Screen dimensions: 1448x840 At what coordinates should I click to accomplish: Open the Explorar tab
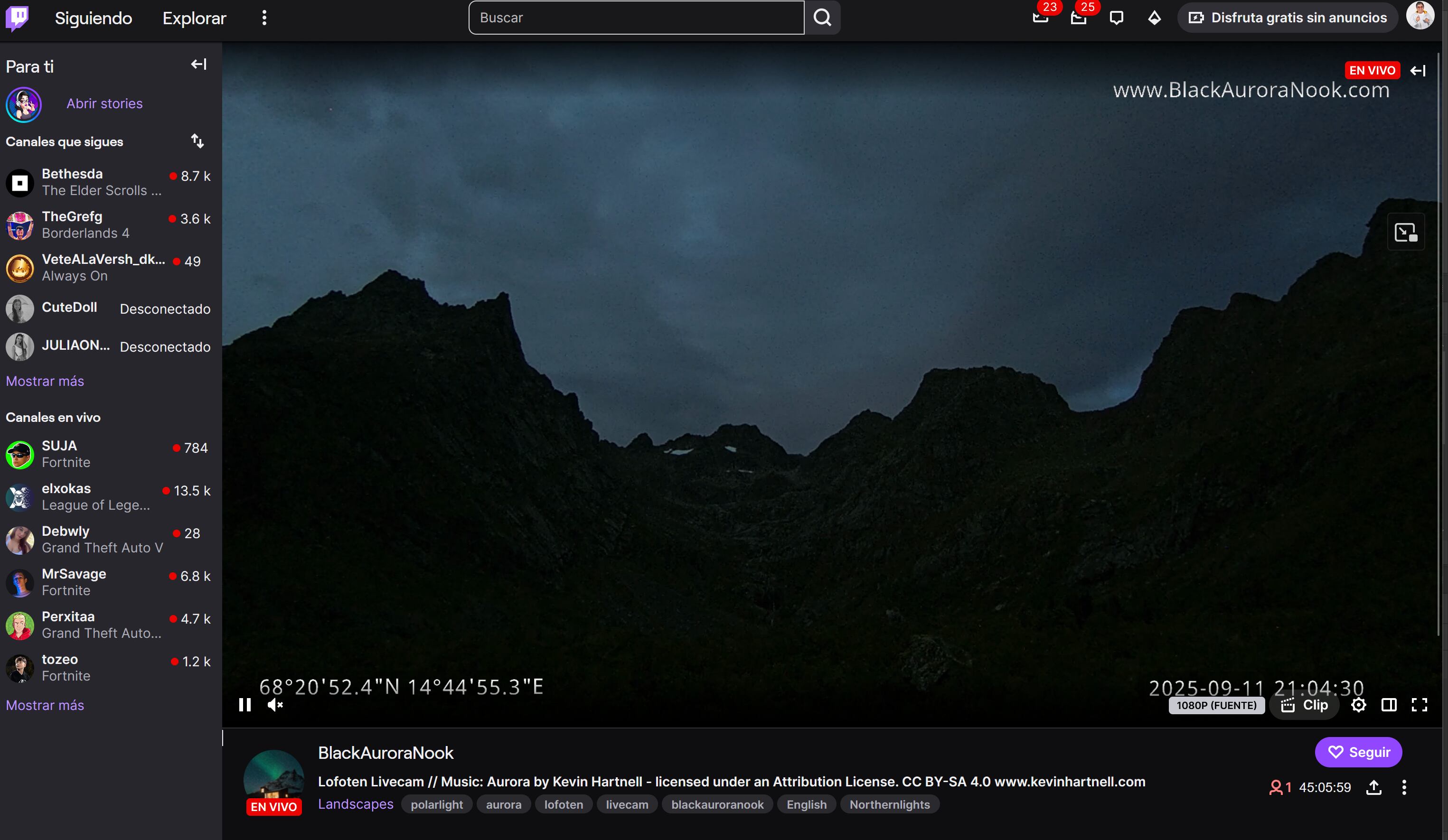pyautogui.click(x=194, y=18)
